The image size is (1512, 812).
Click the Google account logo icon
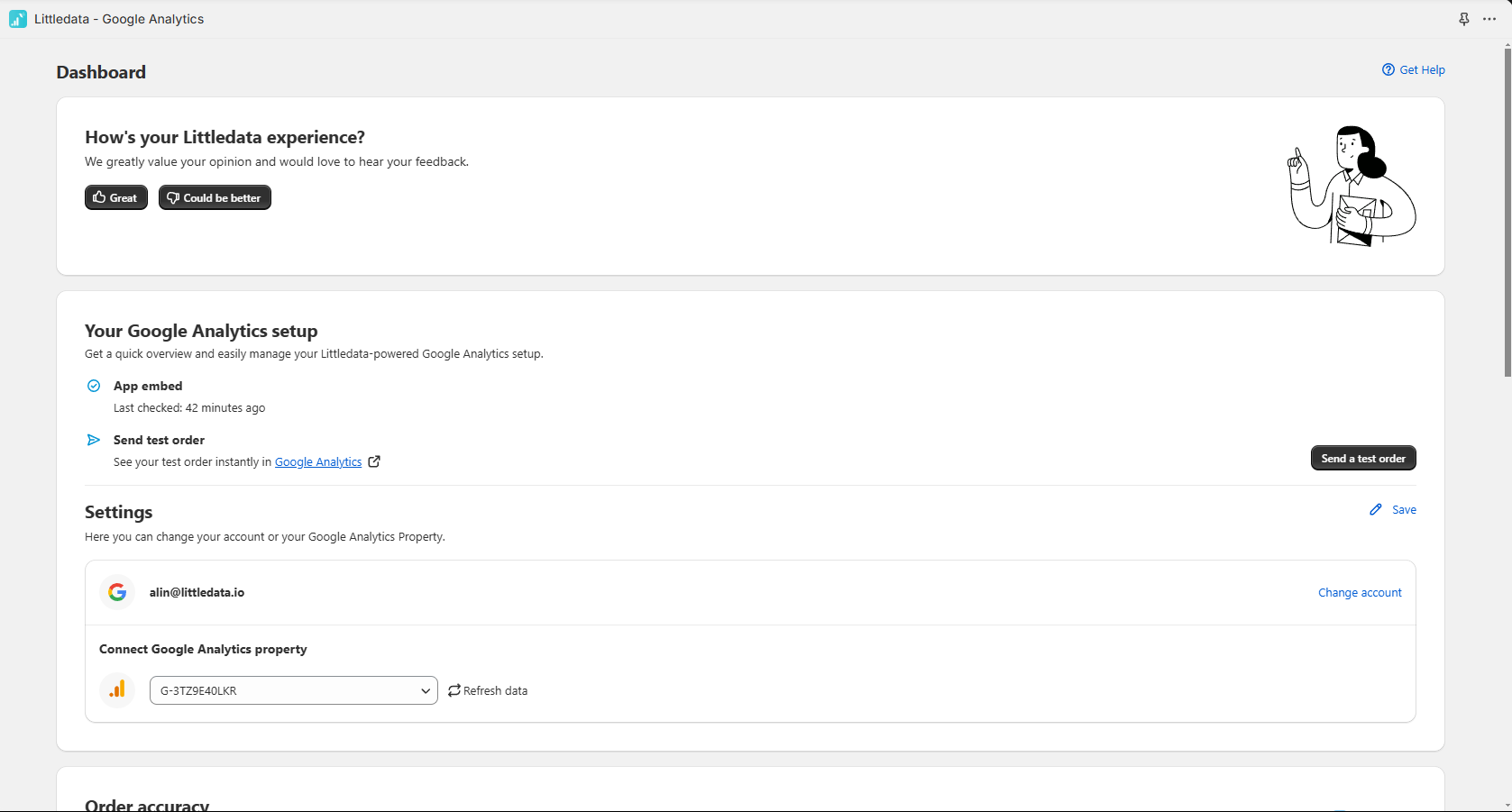click(117, 592)
